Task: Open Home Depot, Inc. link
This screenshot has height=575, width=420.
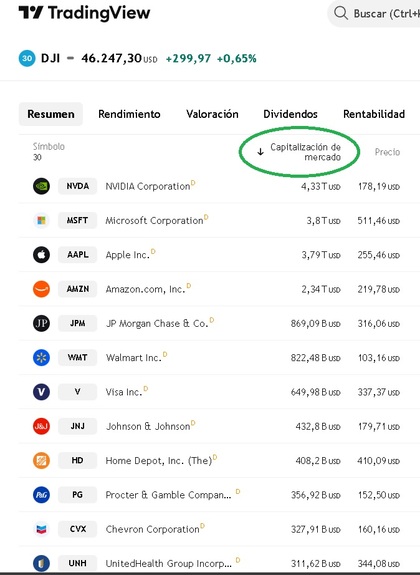Action: point(159,461)
